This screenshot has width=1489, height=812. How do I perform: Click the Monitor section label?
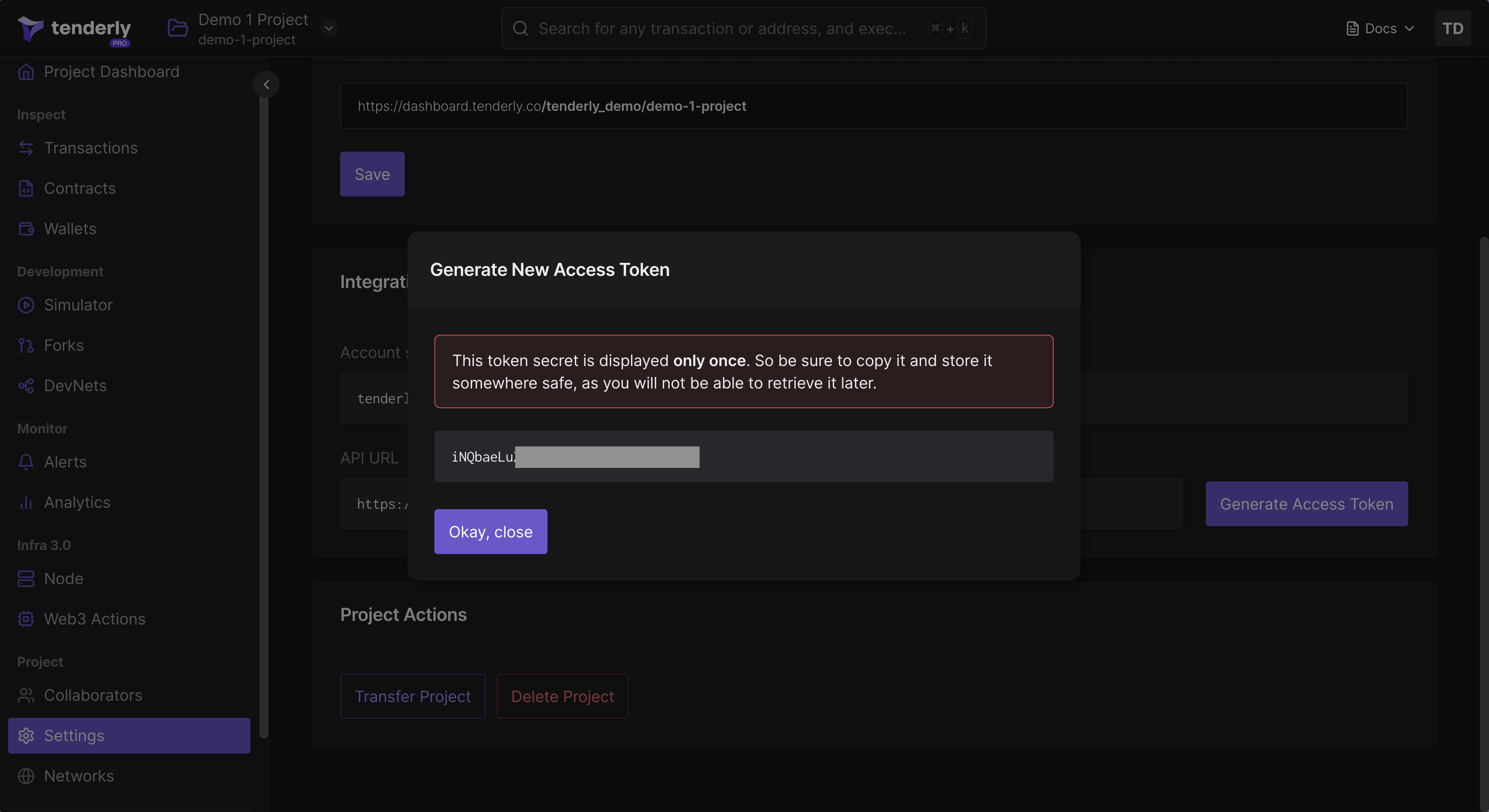(42, 428)
